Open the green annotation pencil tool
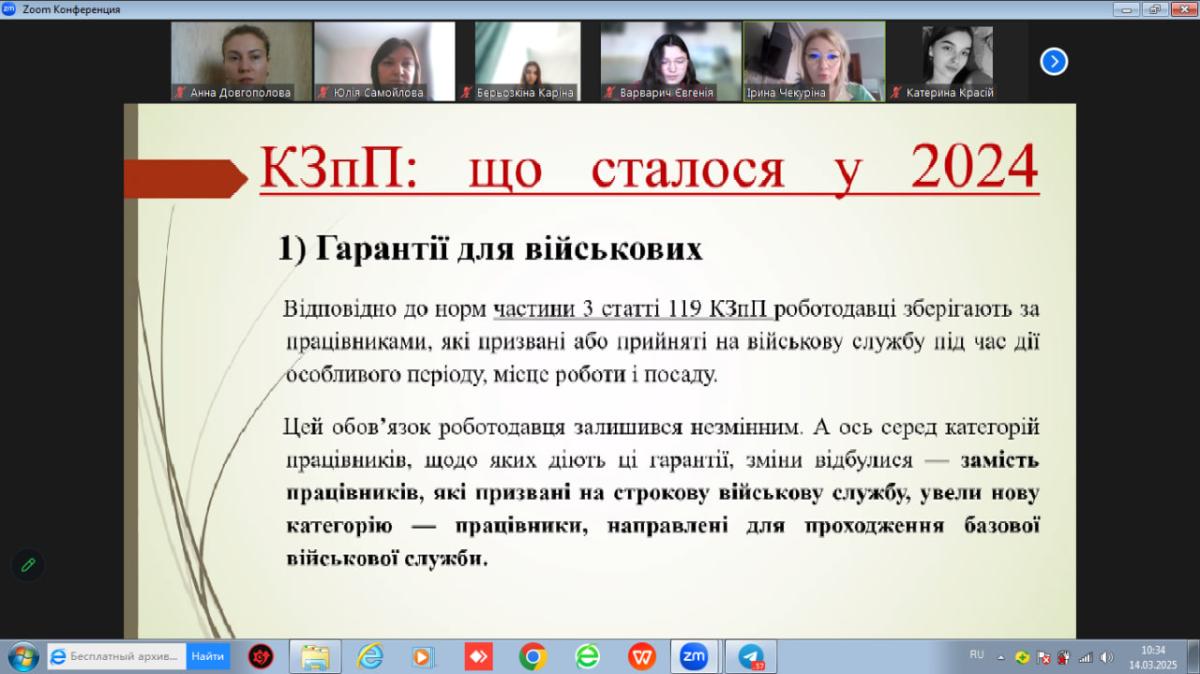Viewport: 1200px width, 674px height. (28, 565)
